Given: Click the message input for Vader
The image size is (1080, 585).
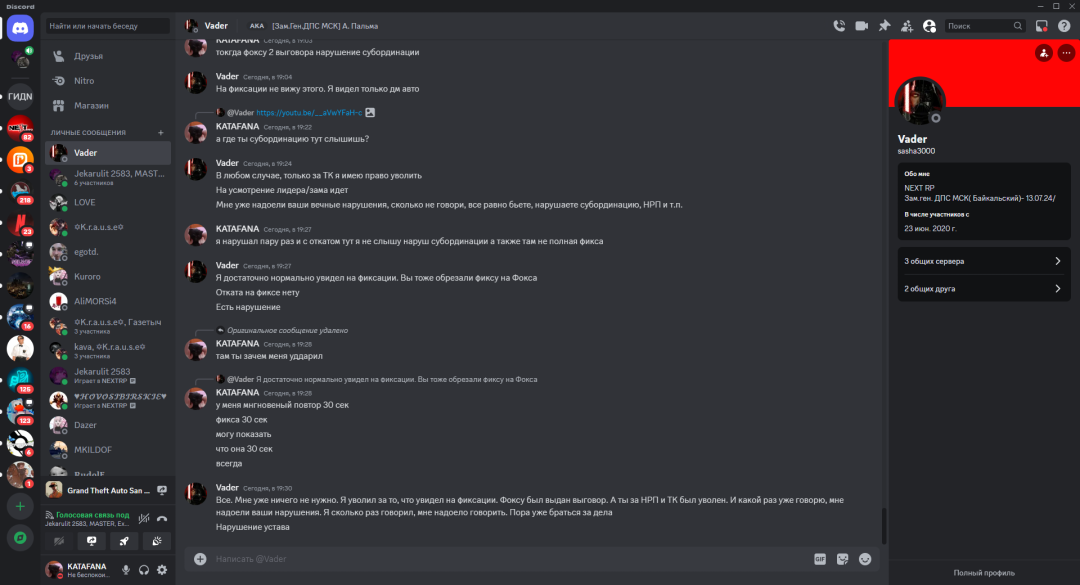Looking at the screenshot, I should 500,559.
